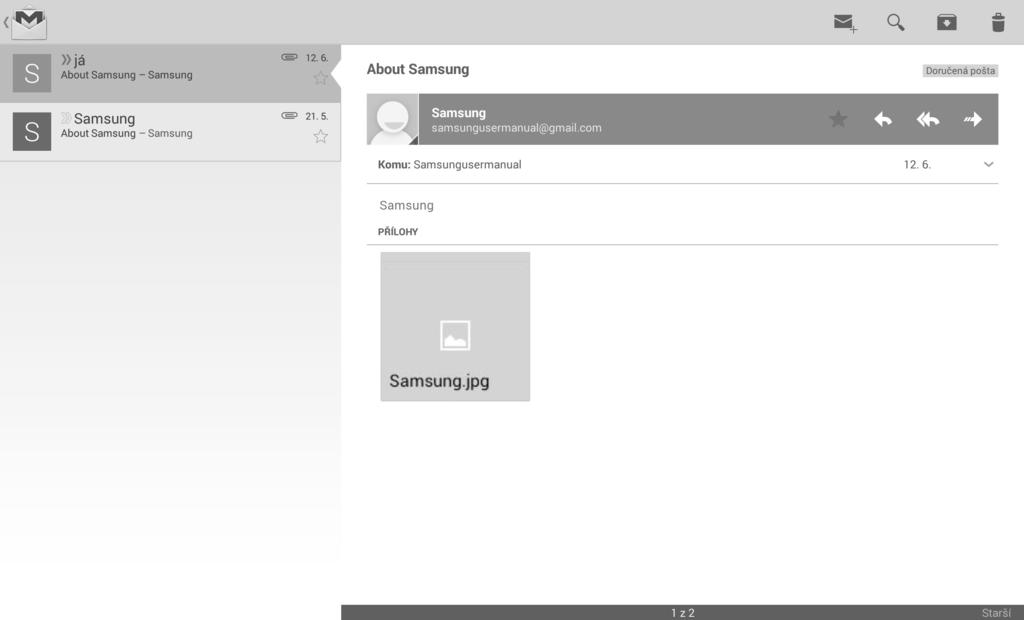Compose a new email
This screenshot has width=1024, height=620.
tap(845, 24)
